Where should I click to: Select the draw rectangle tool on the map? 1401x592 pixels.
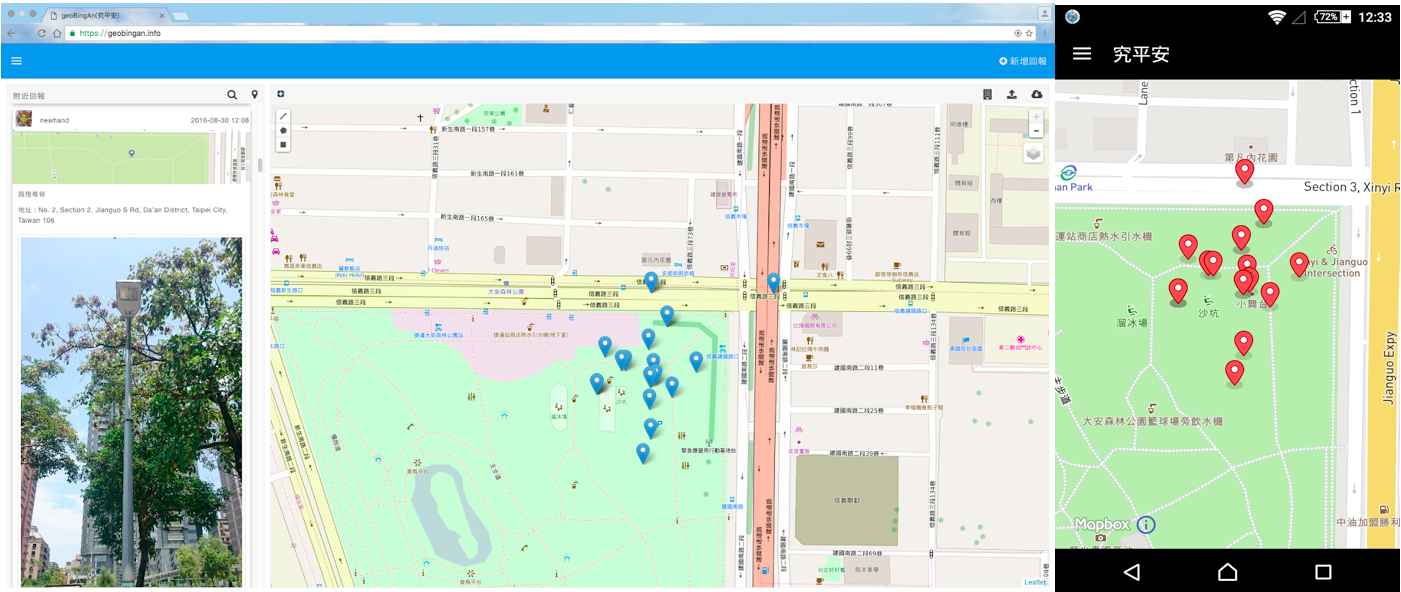coord(283,144)
